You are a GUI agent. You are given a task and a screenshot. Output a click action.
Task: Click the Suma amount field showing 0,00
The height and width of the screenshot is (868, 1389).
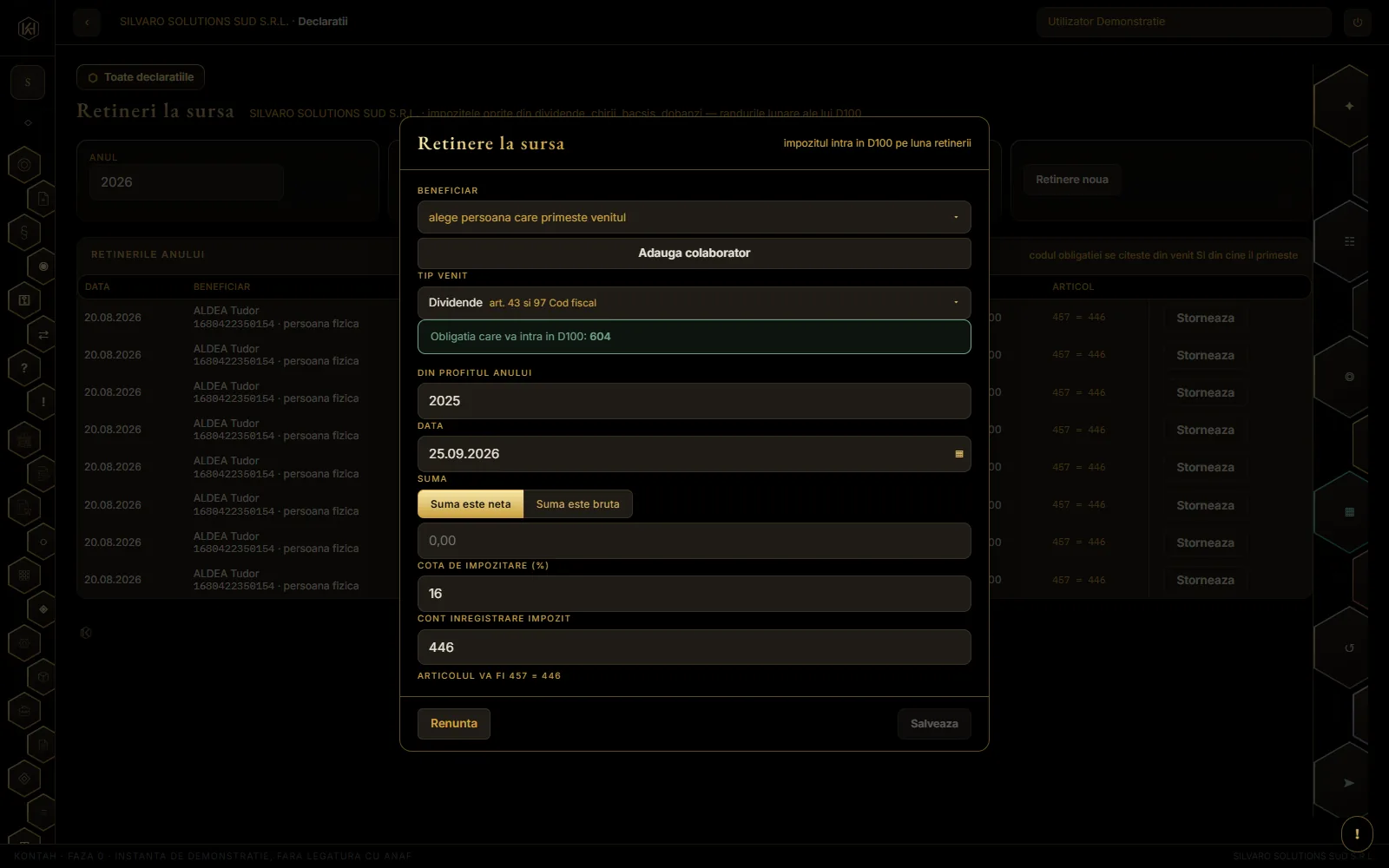(694, 541)
